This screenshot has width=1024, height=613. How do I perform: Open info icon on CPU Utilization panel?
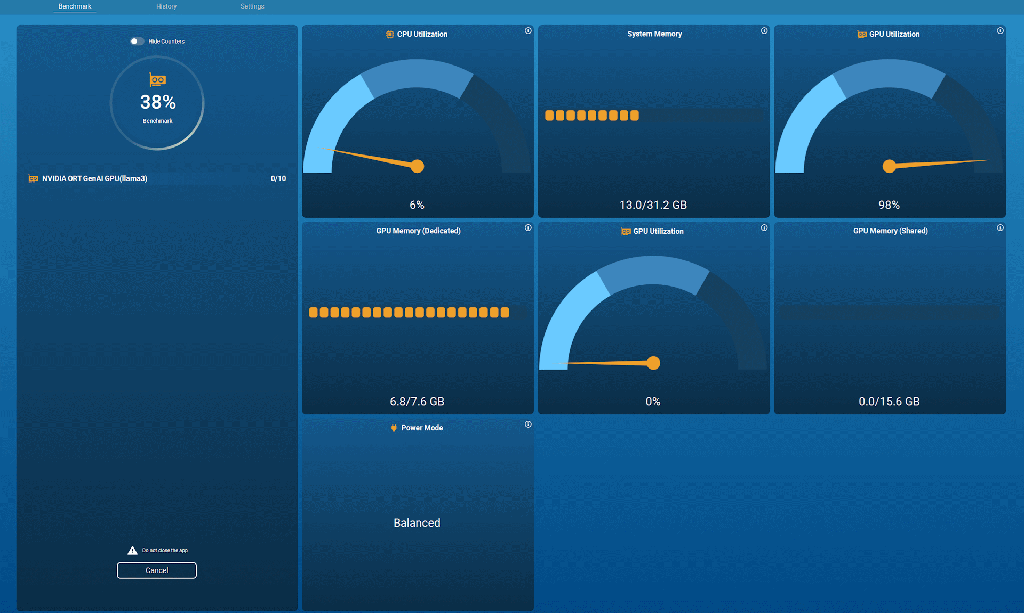(x=528, y=31)
